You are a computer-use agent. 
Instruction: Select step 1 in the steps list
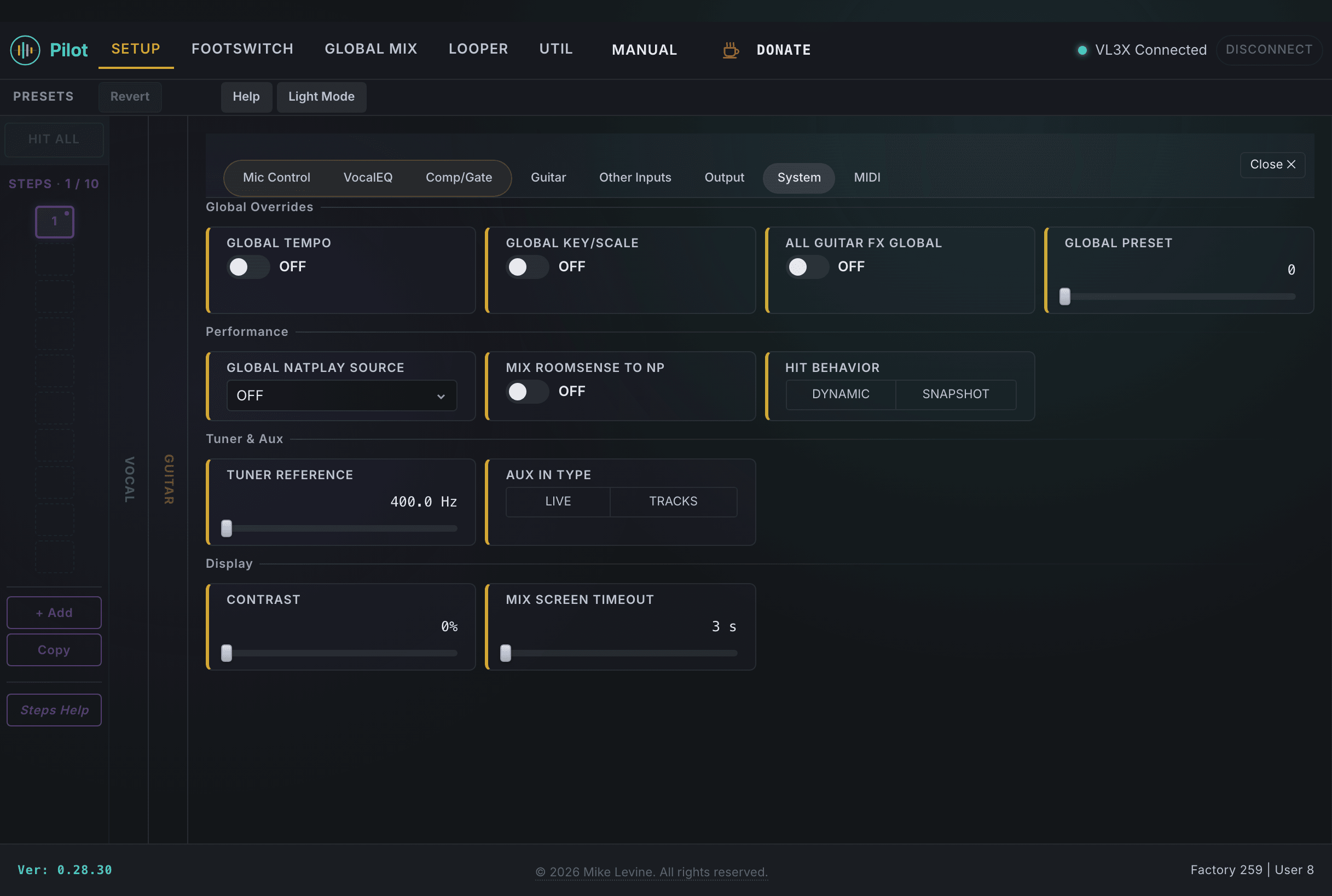[55, 222]
